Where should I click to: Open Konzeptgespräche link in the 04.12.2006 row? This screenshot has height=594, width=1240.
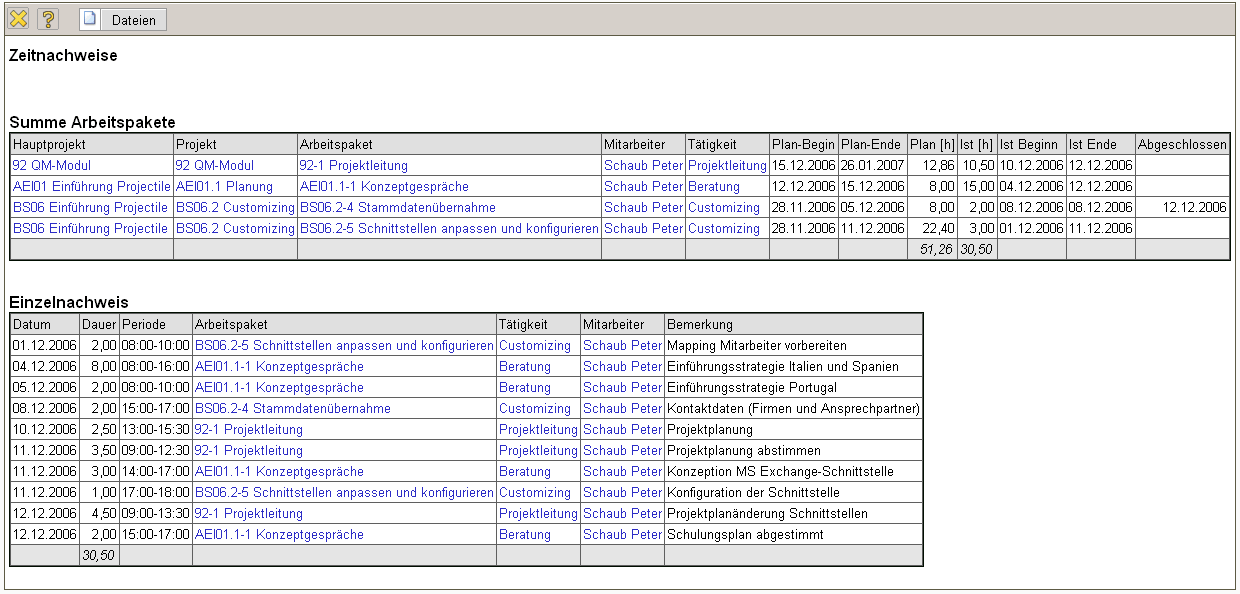[279, 367]
